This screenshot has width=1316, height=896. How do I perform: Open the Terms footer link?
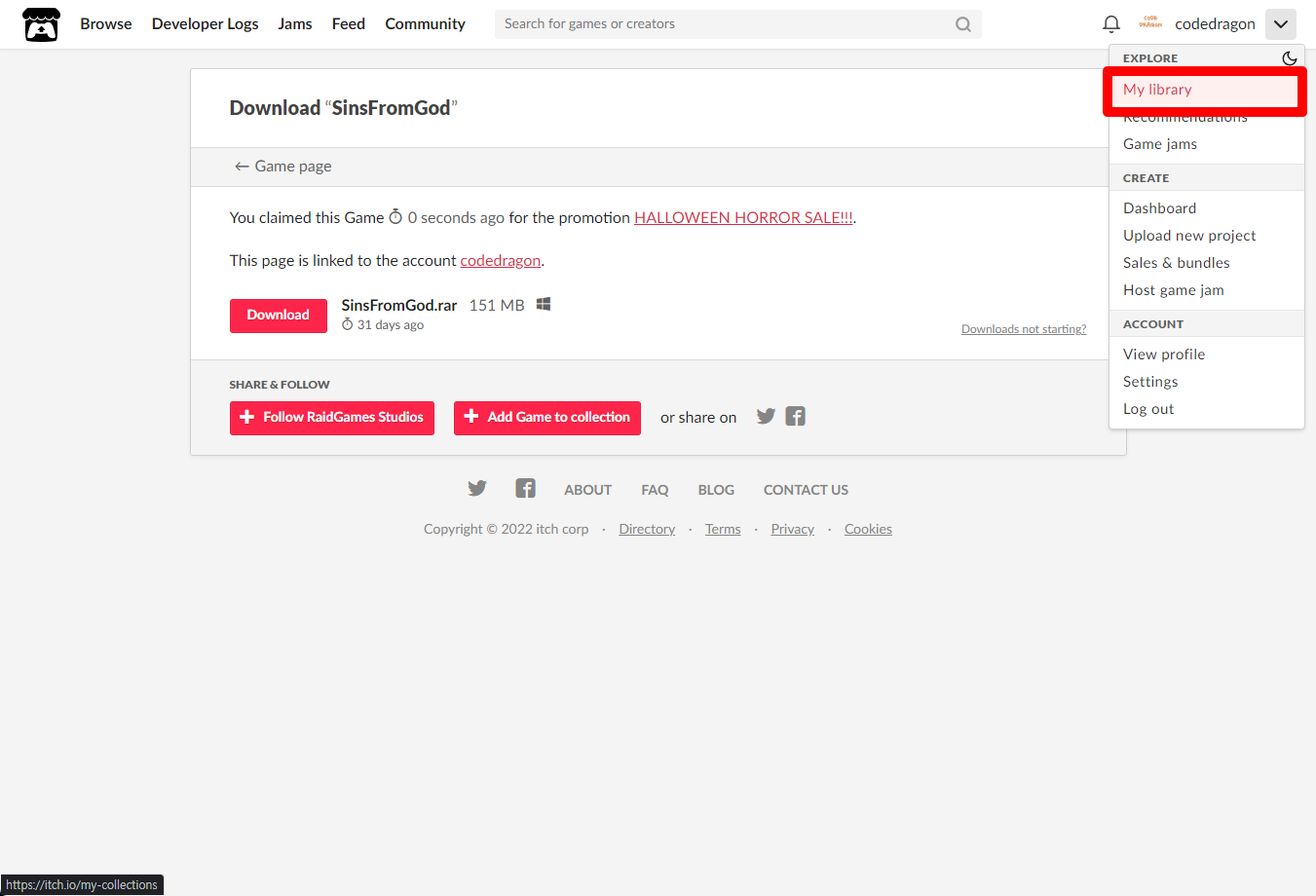[723, 529]
